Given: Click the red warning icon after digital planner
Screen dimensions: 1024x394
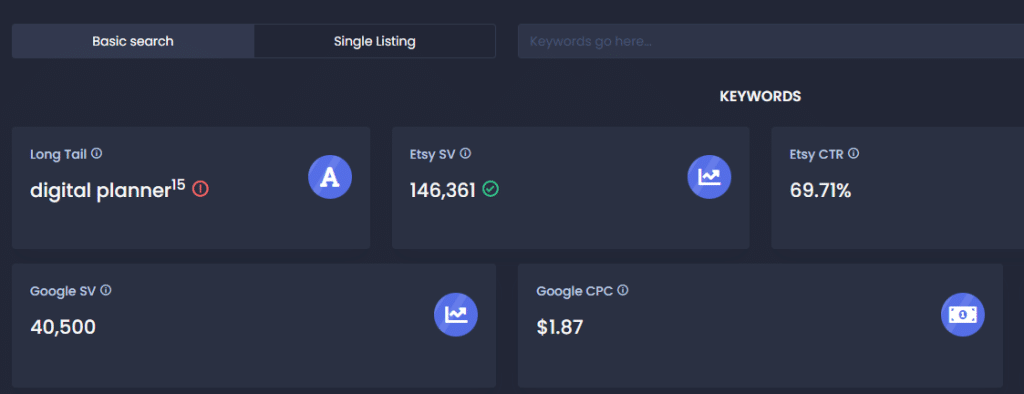Looking at the screenshot, I should (x=200, y=189).
